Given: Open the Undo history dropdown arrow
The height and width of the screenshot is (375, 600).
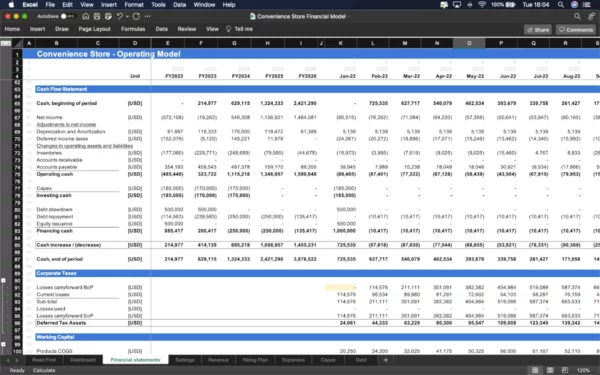Looking at the screenshot, I should click(127, 16).
